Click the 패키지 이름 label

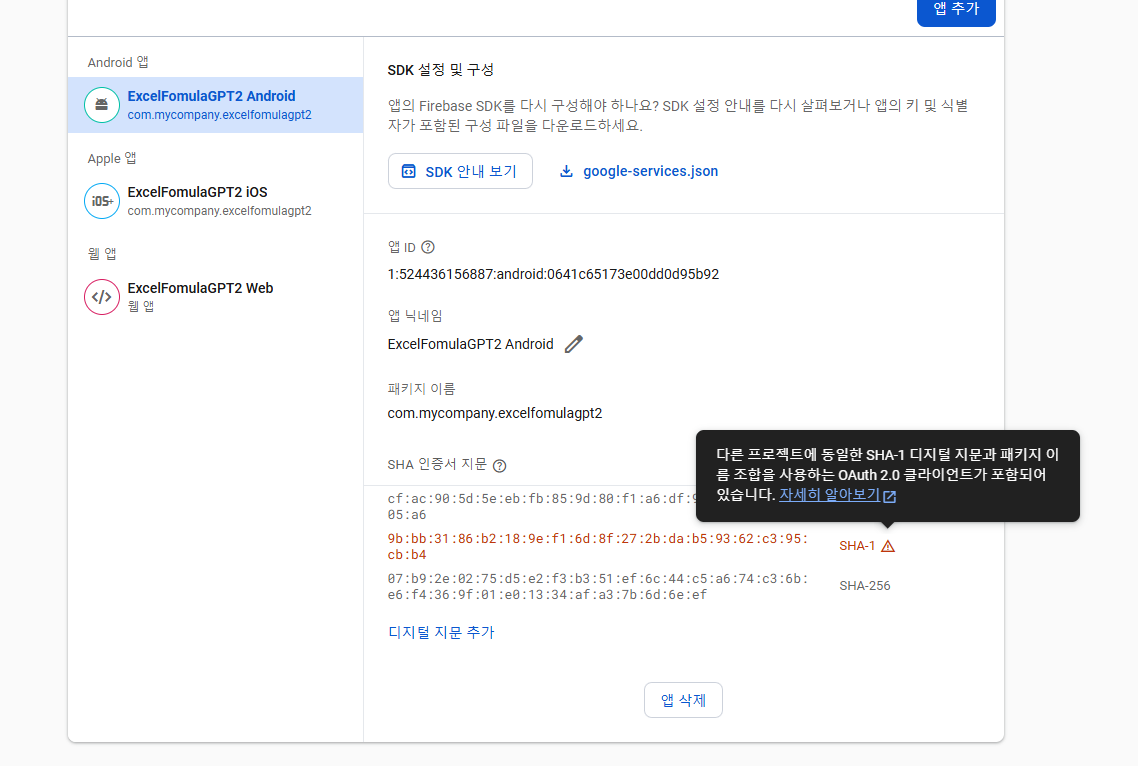click(421, 389)
